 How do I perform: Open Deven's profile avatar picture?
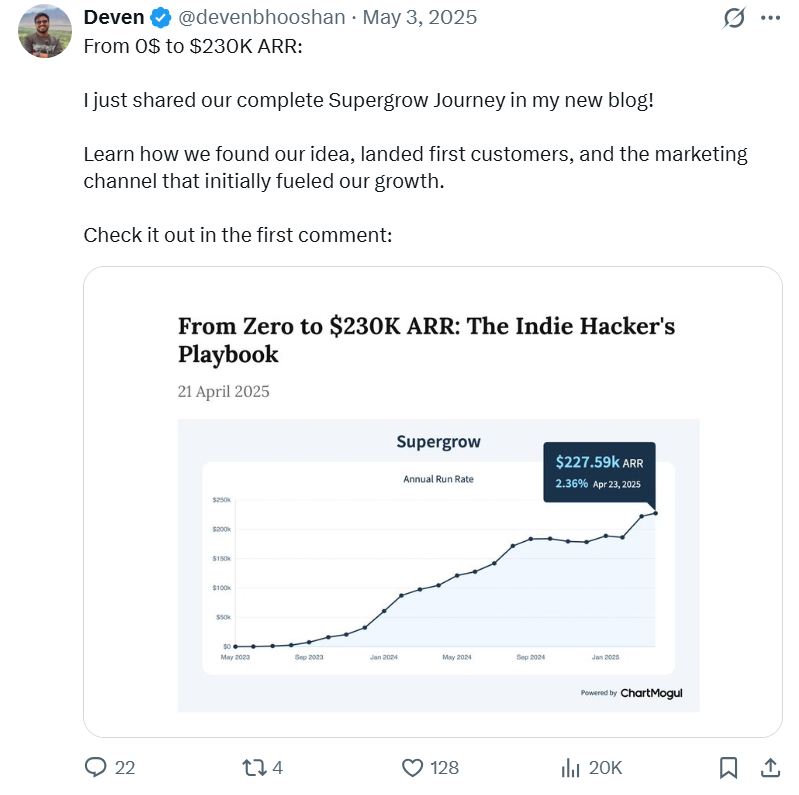tap(45, 31)
